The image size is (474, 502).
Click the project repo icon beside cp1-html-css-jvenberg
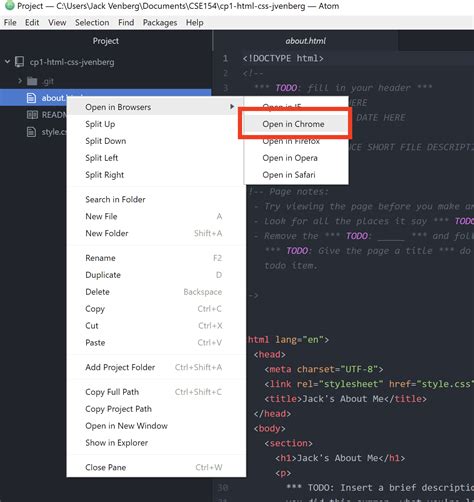20,62
